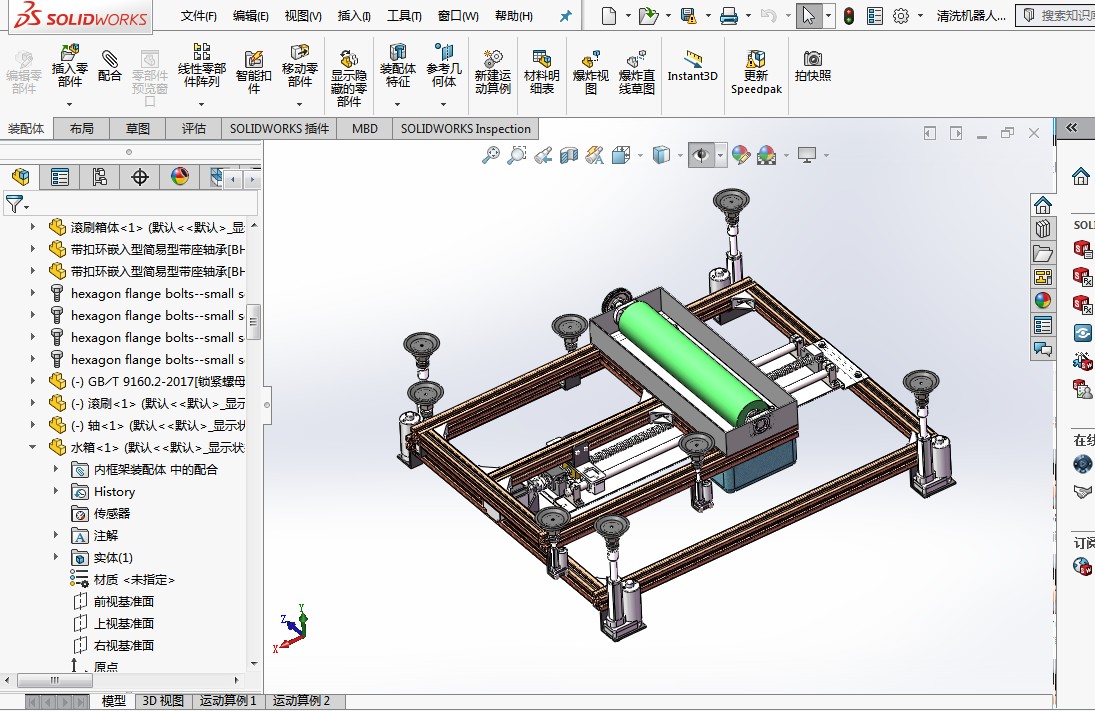Select the Mate (配合) paperclip tool
The image size is (1095, 711).
[x=109, y=66]
